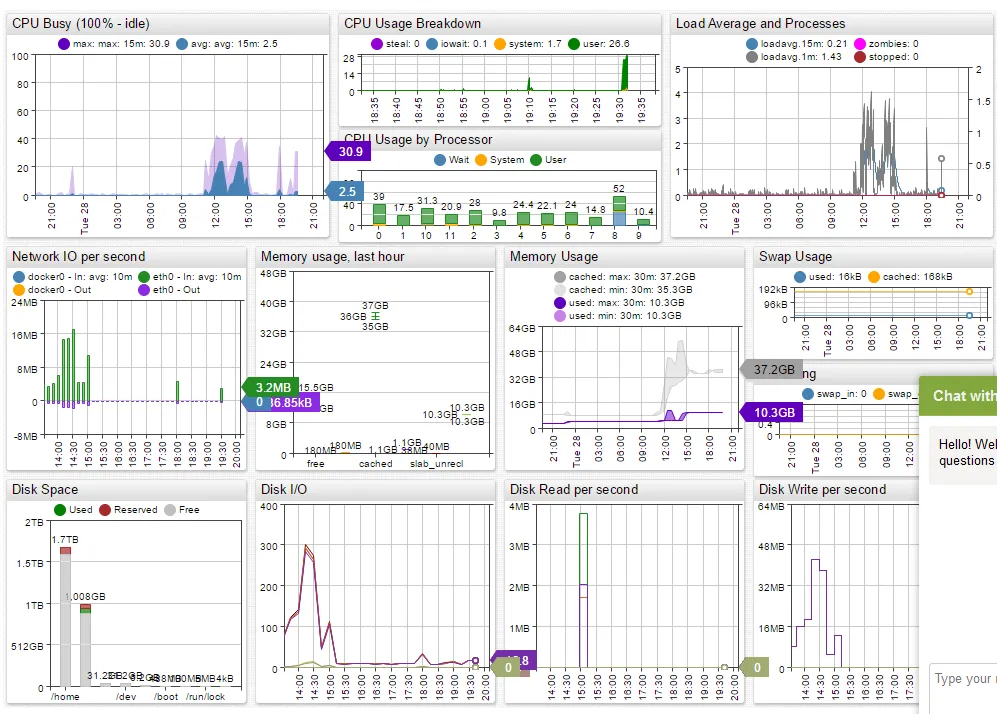Viewport: 997px width, 714px height.
Task: Click the Type your message chat field
Action: pyautogui.click(x=963, y=679)
